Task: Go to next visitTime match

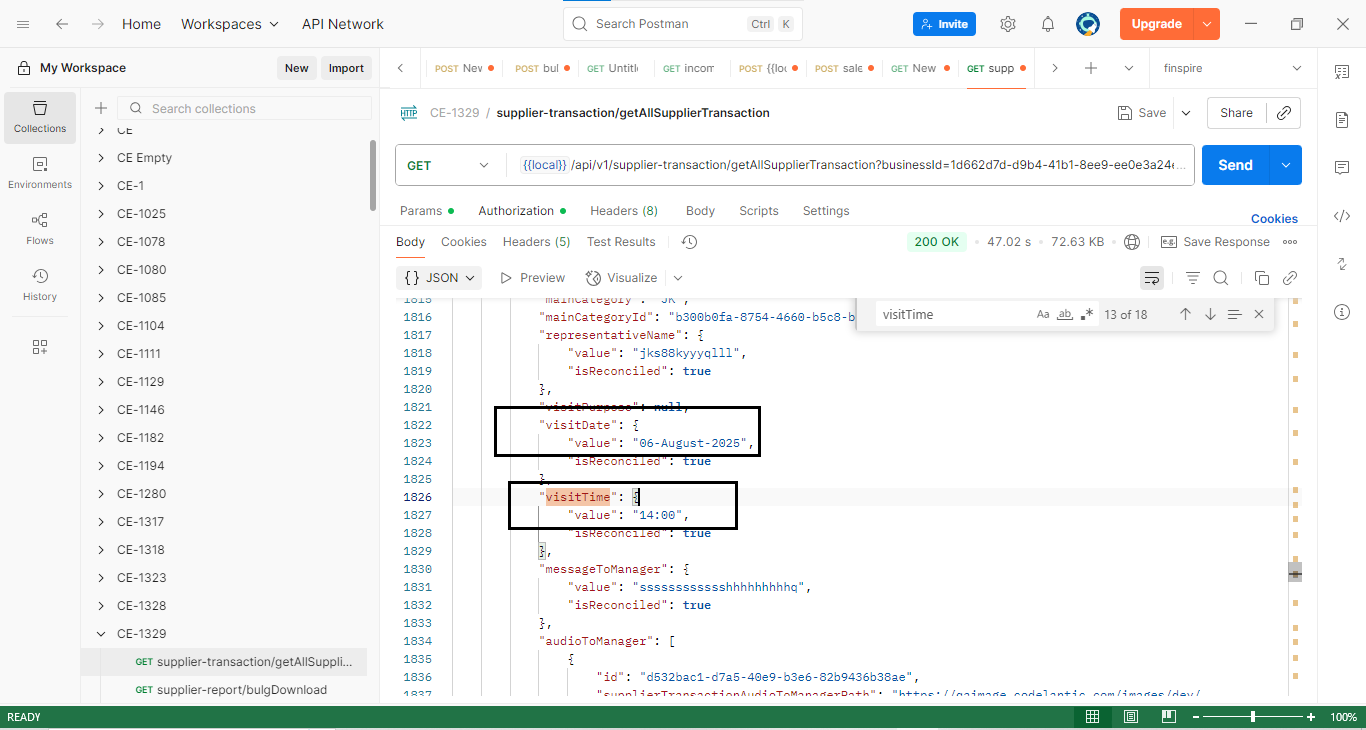Action: [x=1210, y=314]
